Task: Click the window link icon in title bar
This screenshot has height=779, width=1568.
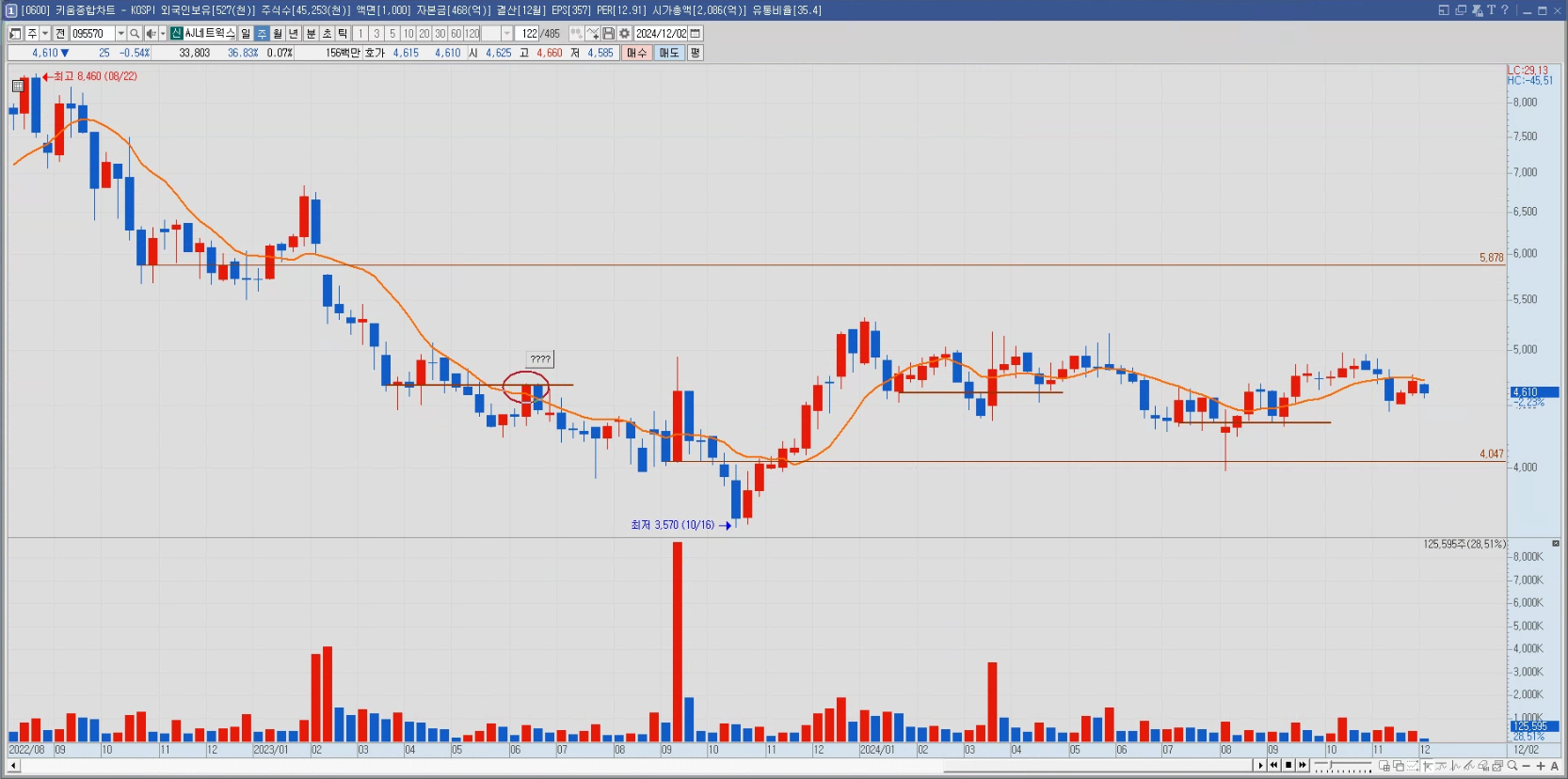Action: (1444, 10)
